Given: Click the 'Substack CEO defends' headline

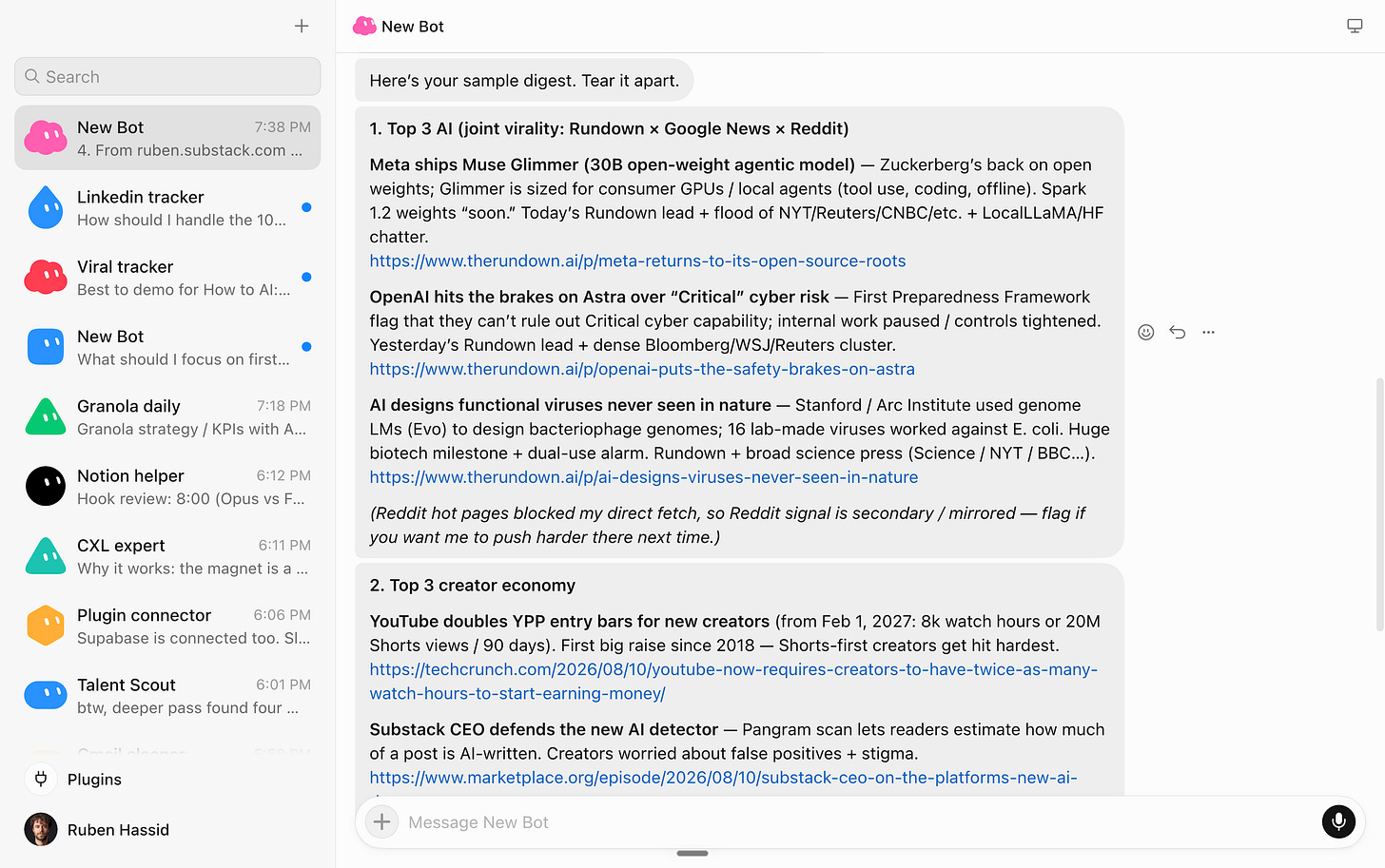Looking at the screenshot, I should point(544,729).
